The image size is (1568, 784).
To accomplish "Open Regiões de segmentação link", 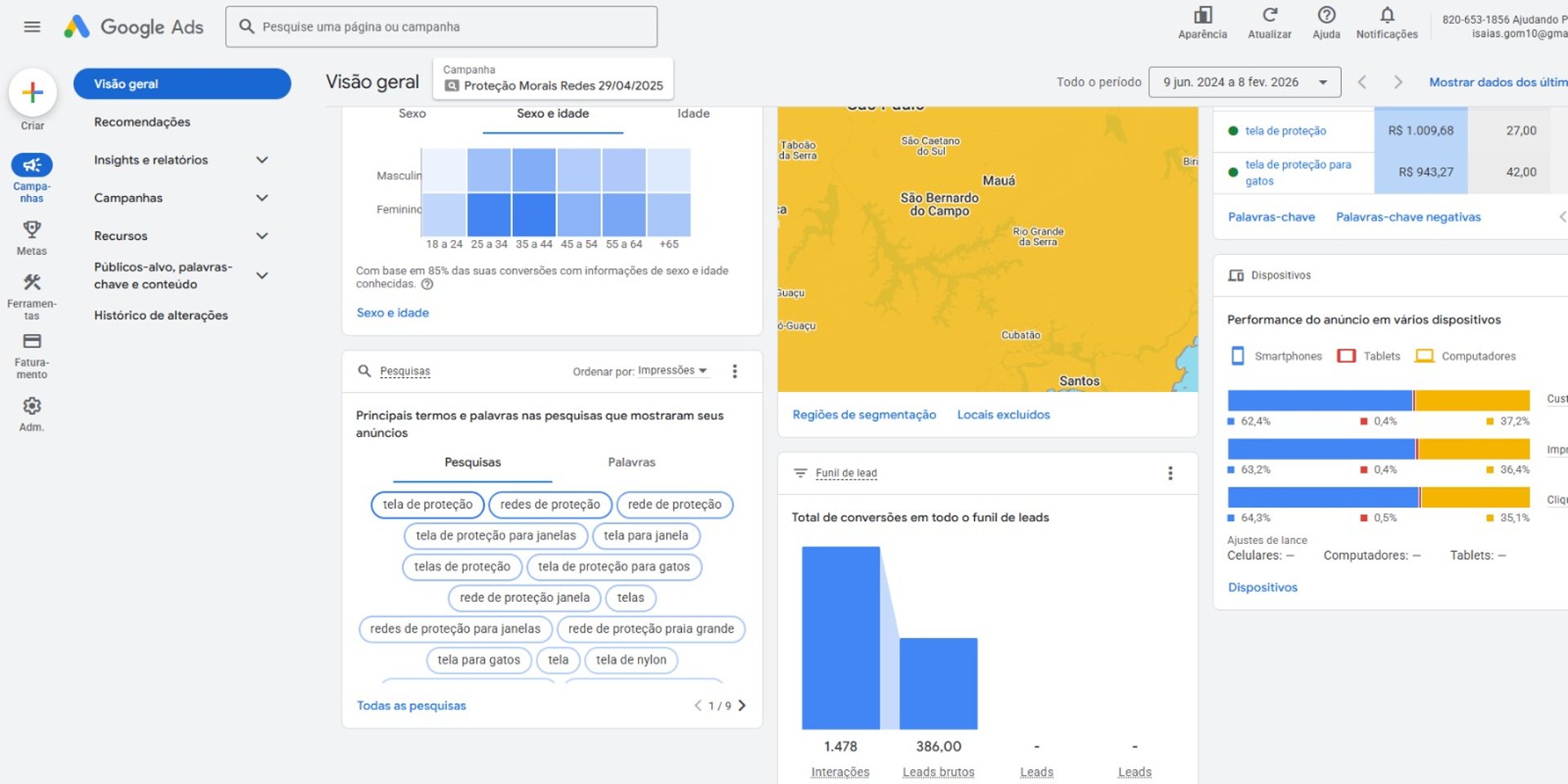I will (864, 415).
